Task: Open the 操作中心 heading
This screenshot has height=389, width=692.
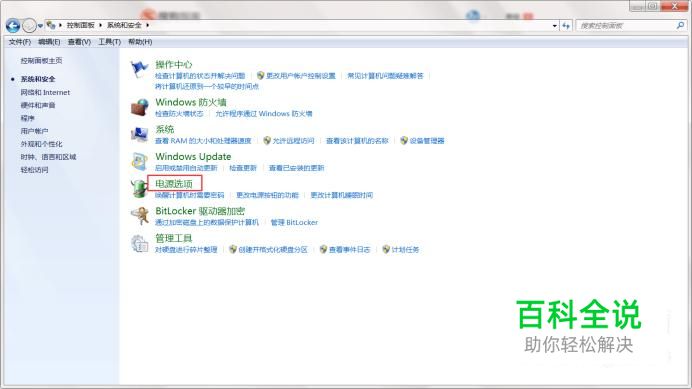Action: pos(173,64)
